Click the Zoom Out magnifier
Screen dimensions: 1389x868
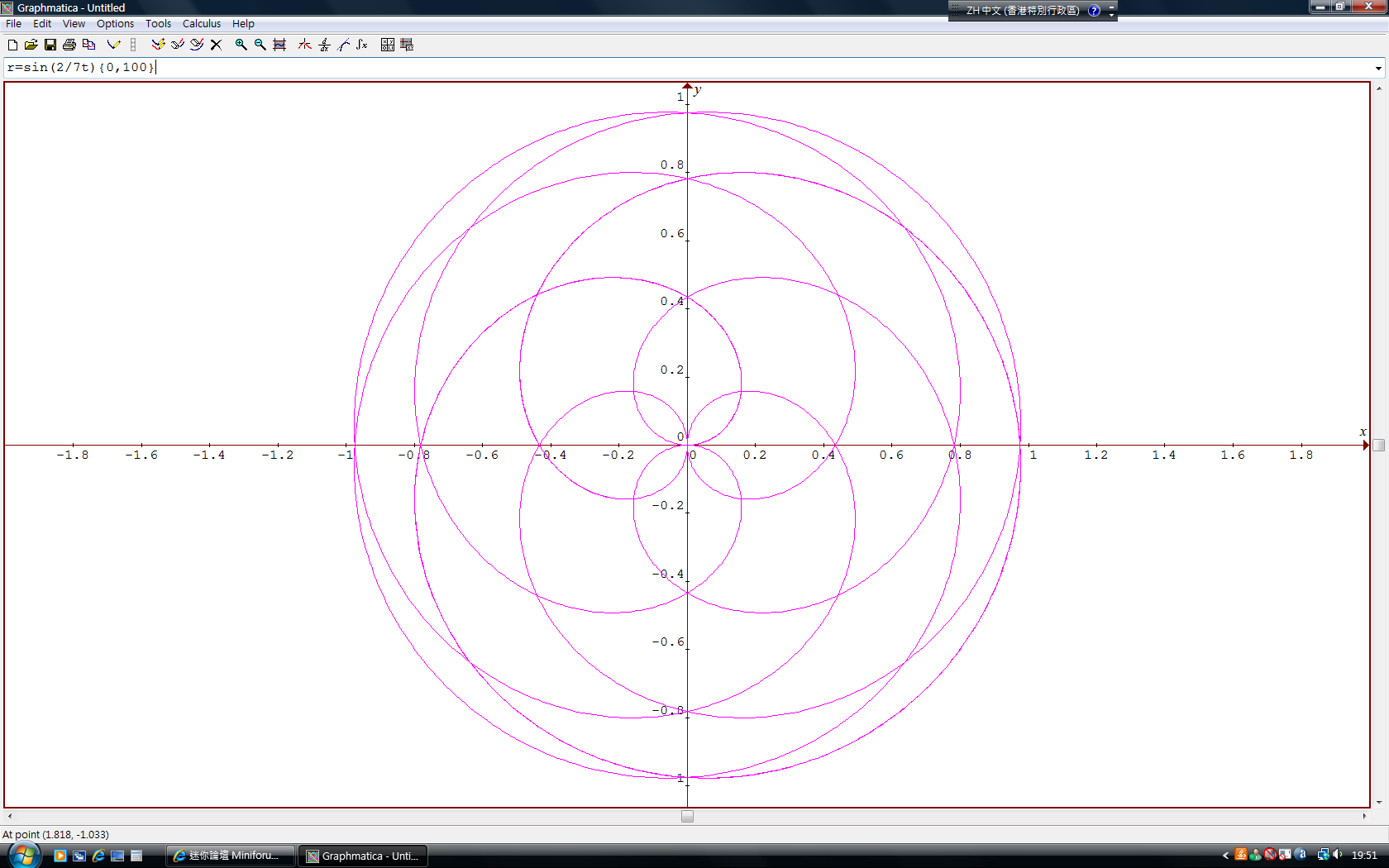click(x=260, y=45)
